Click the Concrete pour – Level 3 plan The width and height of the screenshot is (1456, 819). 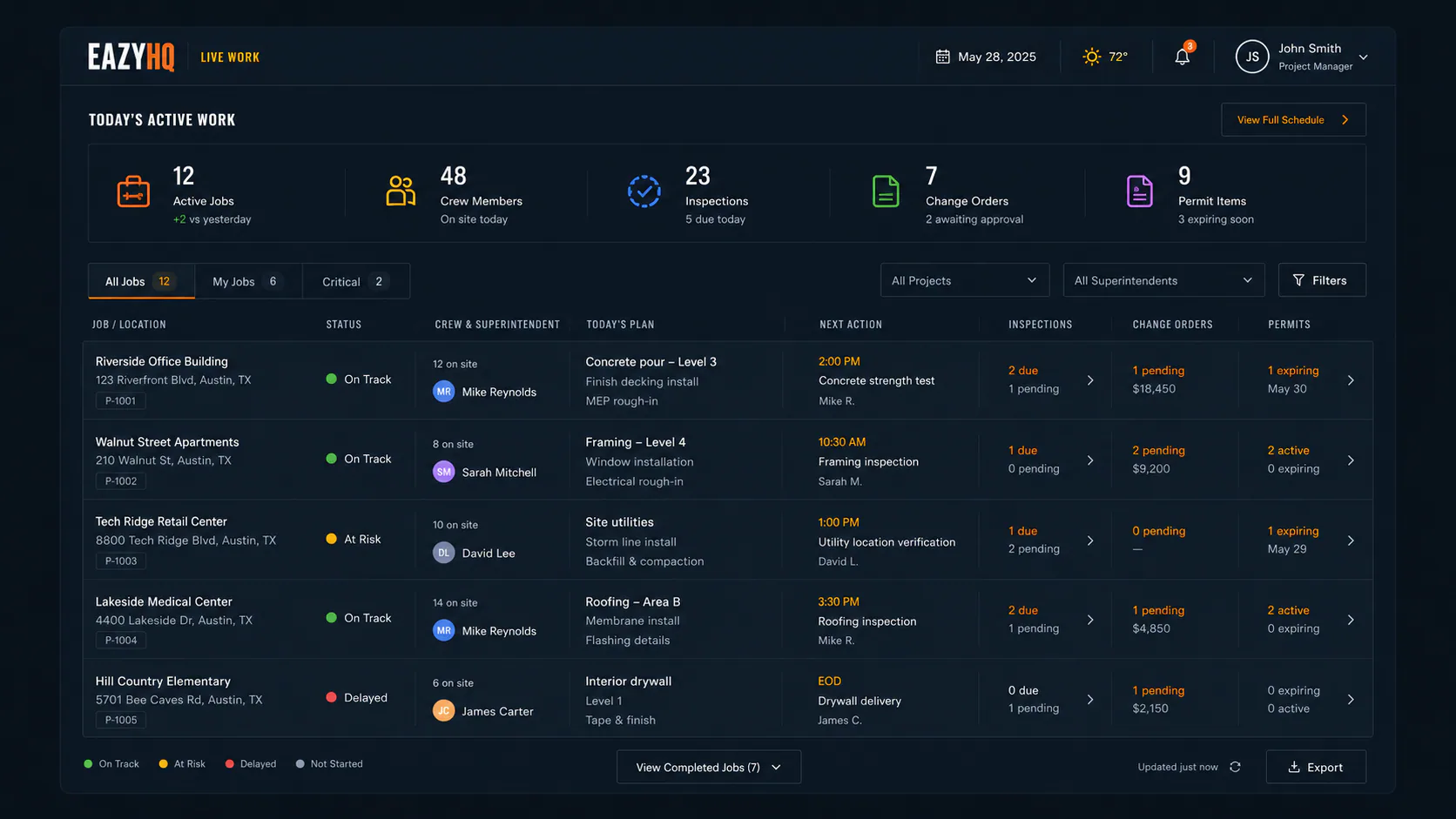651,362
